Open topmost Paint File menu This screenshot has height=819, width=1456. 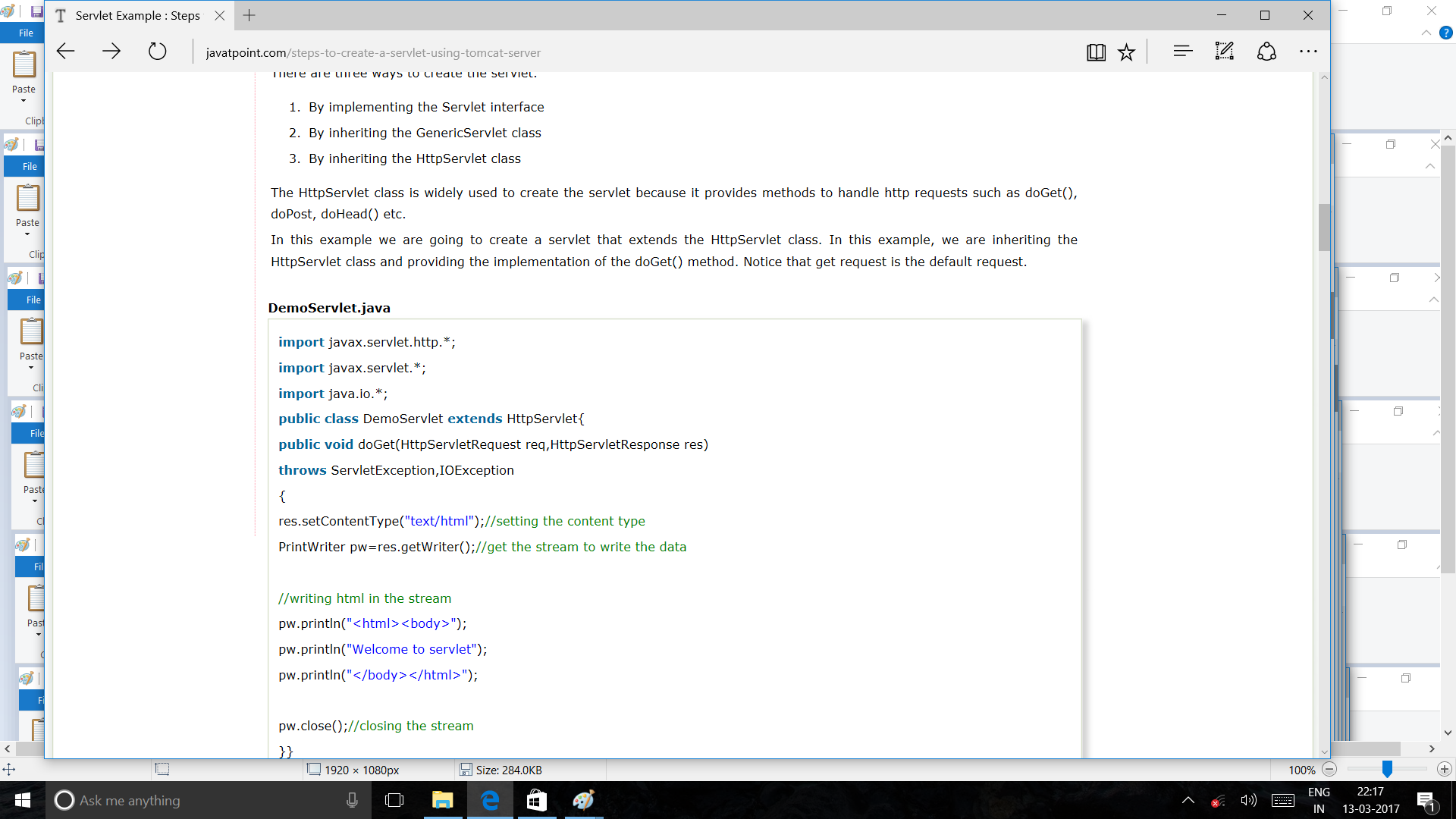pyautogui.click(x=26, y=33)
